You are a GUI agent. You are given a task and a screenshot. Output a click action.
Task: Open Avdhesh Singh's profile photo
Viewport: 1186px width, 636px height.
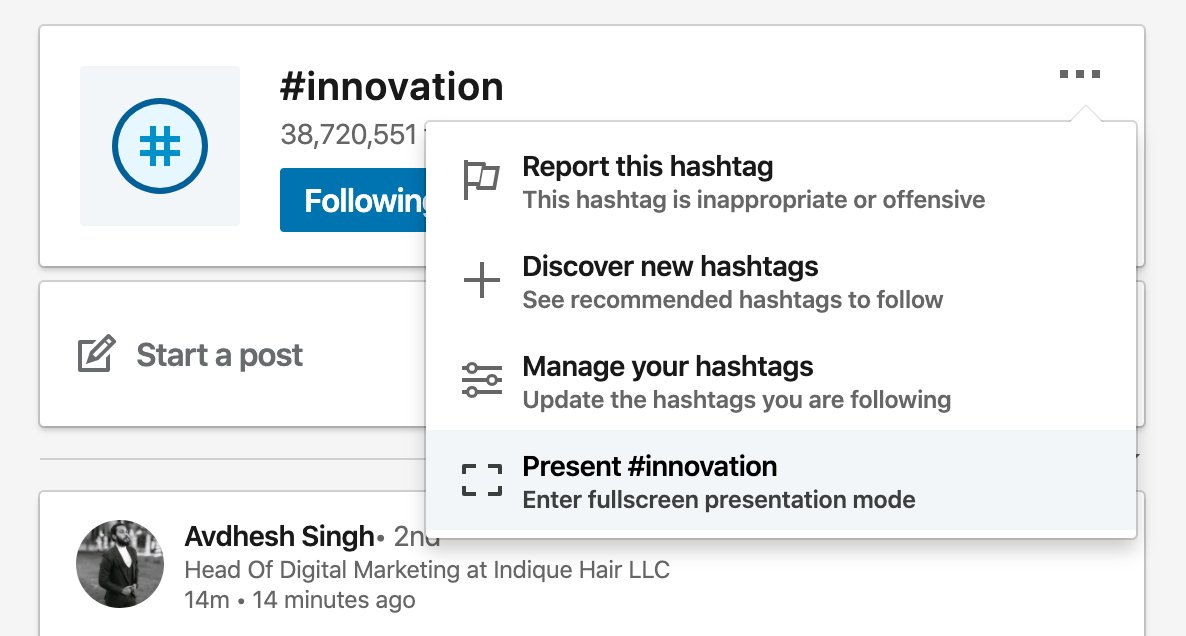pyautogui.click(x=120, y=563)
